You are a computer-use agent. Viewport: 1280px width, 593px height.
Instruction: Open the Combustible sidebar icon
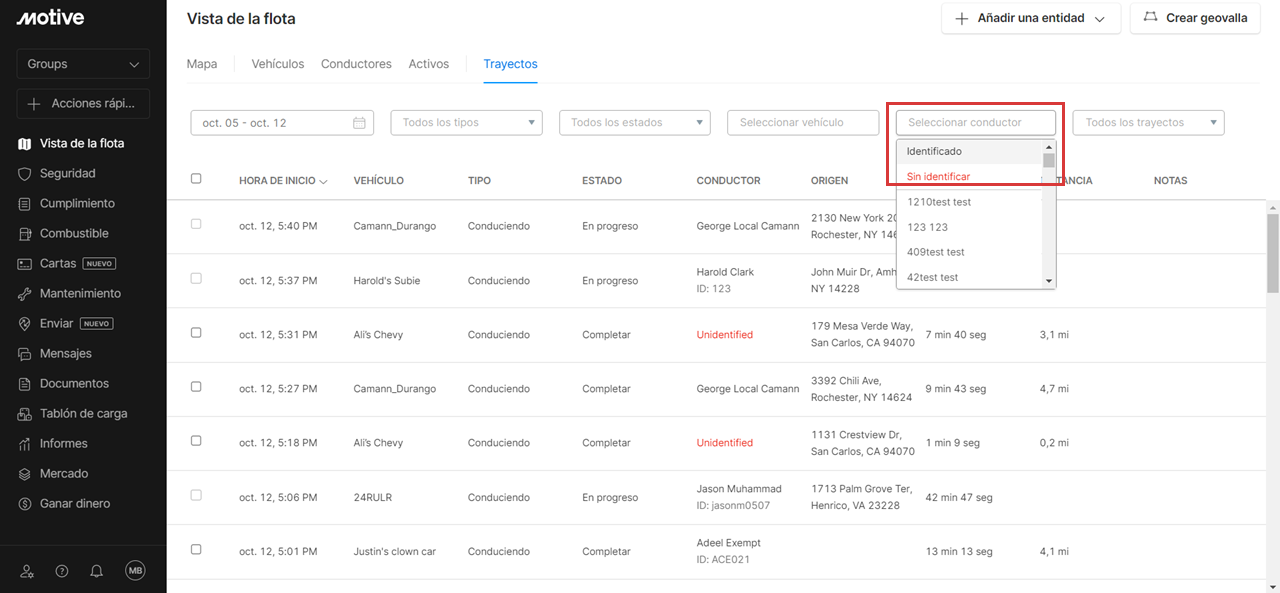[x=25, y=234]
